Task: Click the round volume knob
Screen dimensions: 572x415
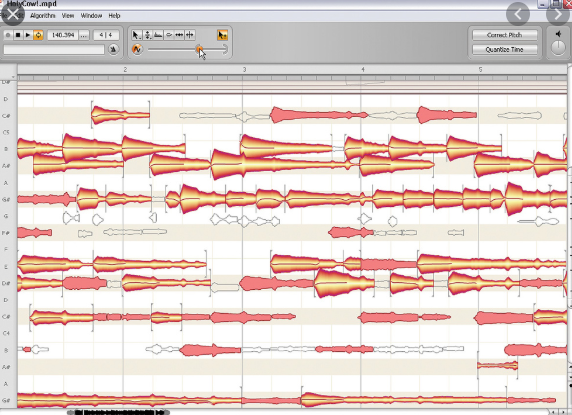Action: [558, 48]
